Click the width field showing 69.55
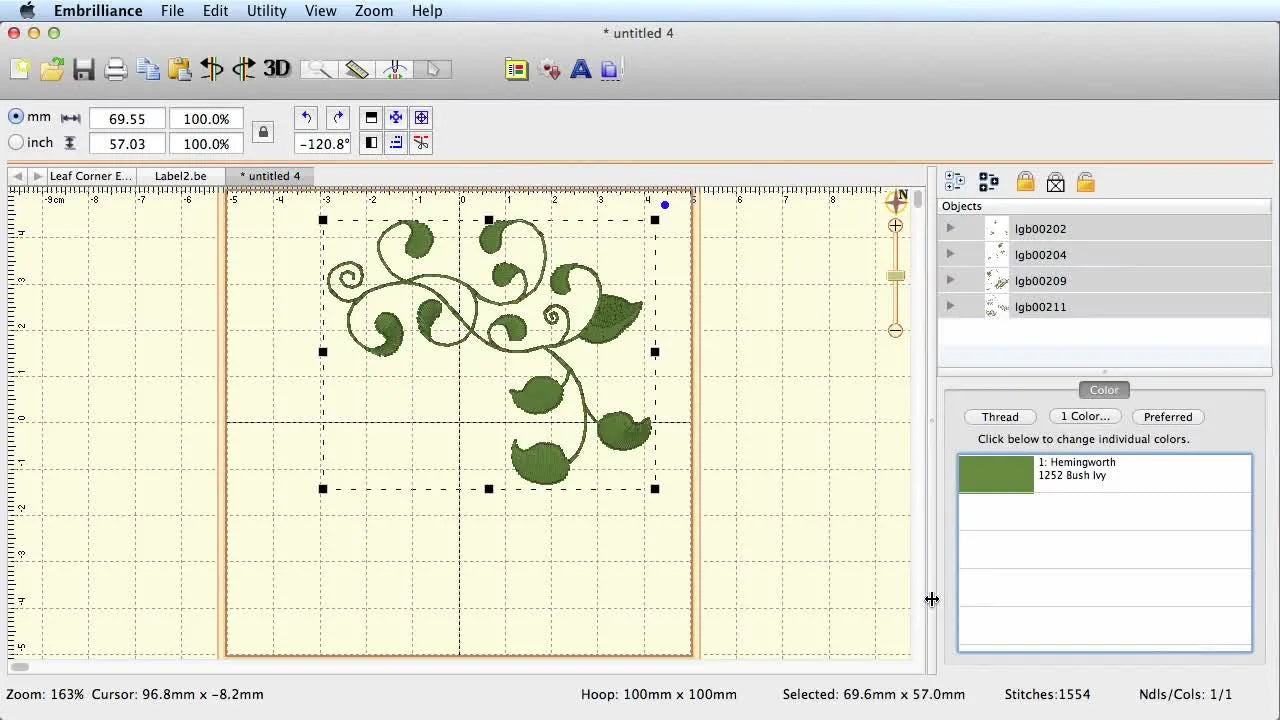Image resolution: width=1280 pixels, height=720 pixels. point(127,118)
